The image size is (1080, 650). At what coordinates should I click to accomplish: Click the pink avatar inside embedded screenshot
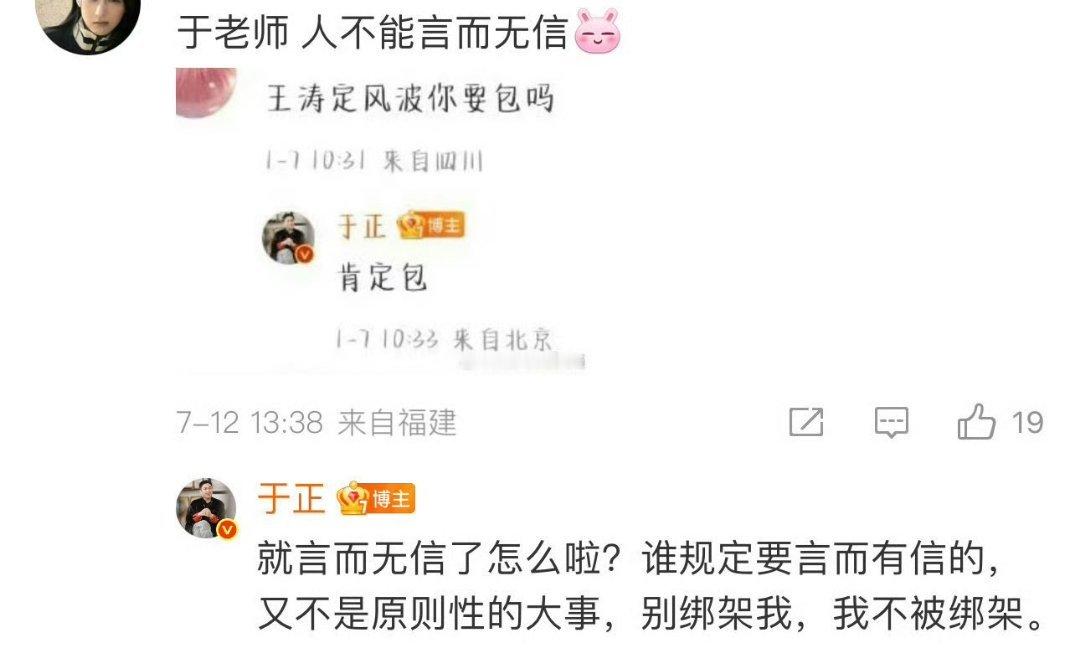[x=206, y=92]
